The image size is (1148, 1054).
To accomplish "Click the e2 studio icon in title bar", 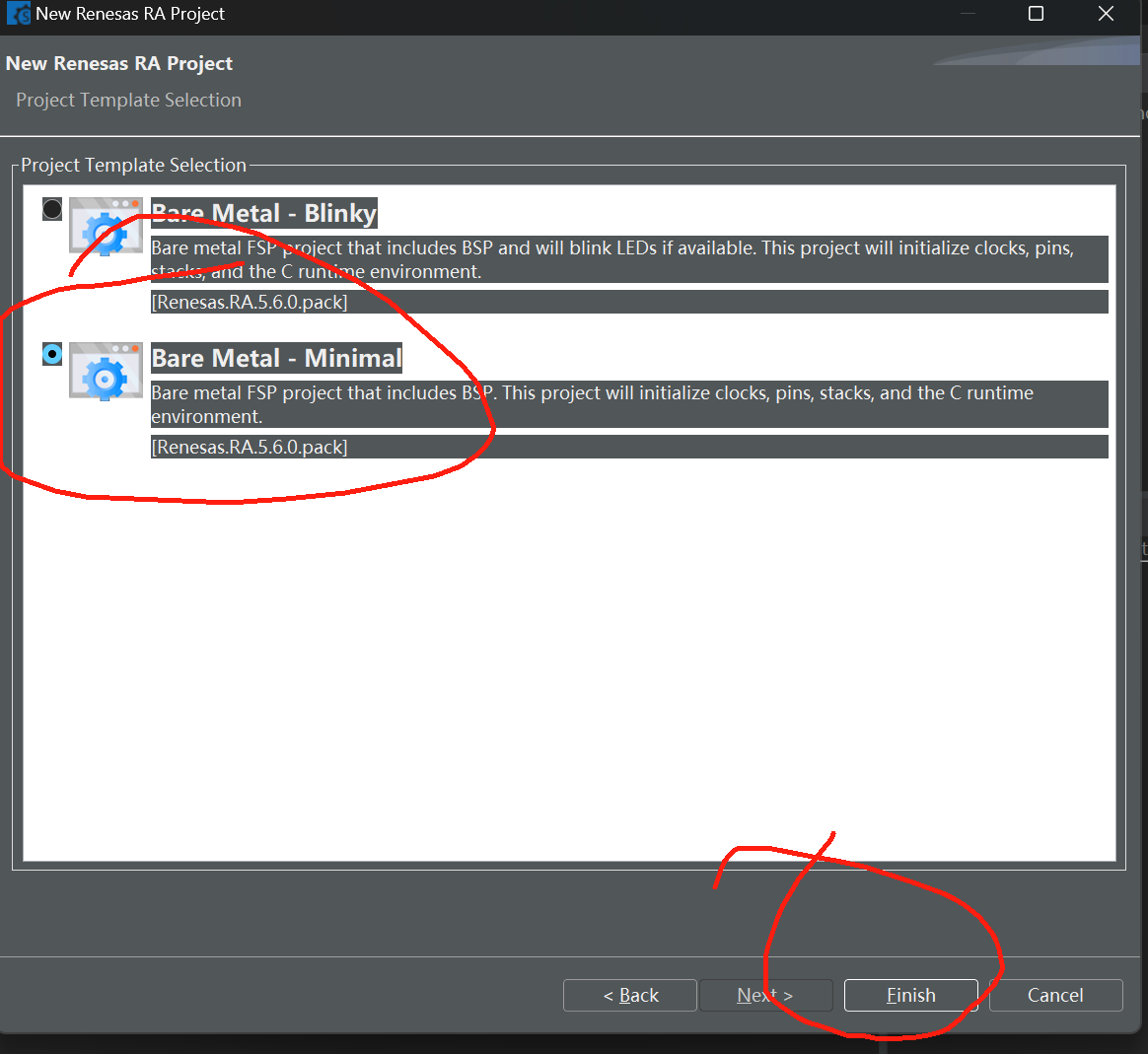I will tap(19, 14).
